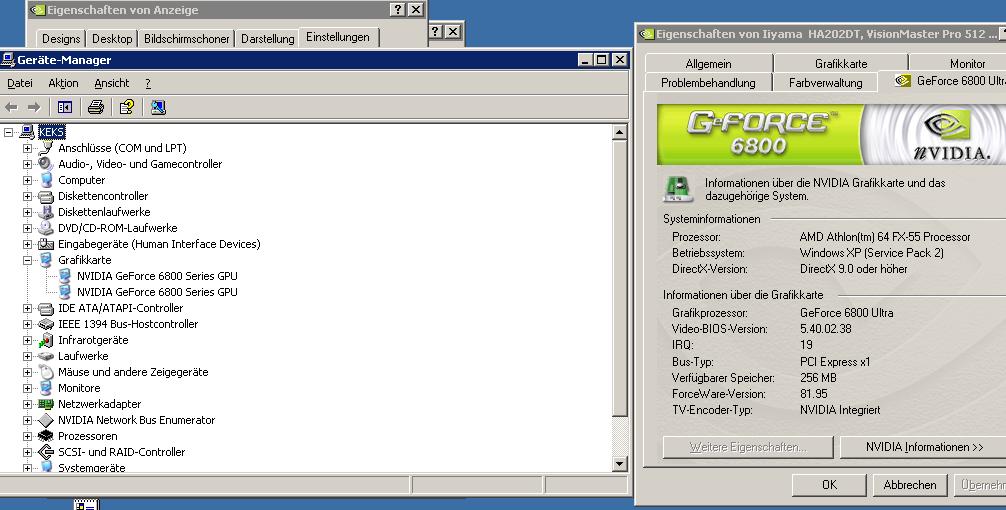Expand the Infrarotgeräte node
1006x510 pixels.
pos(27,341)
